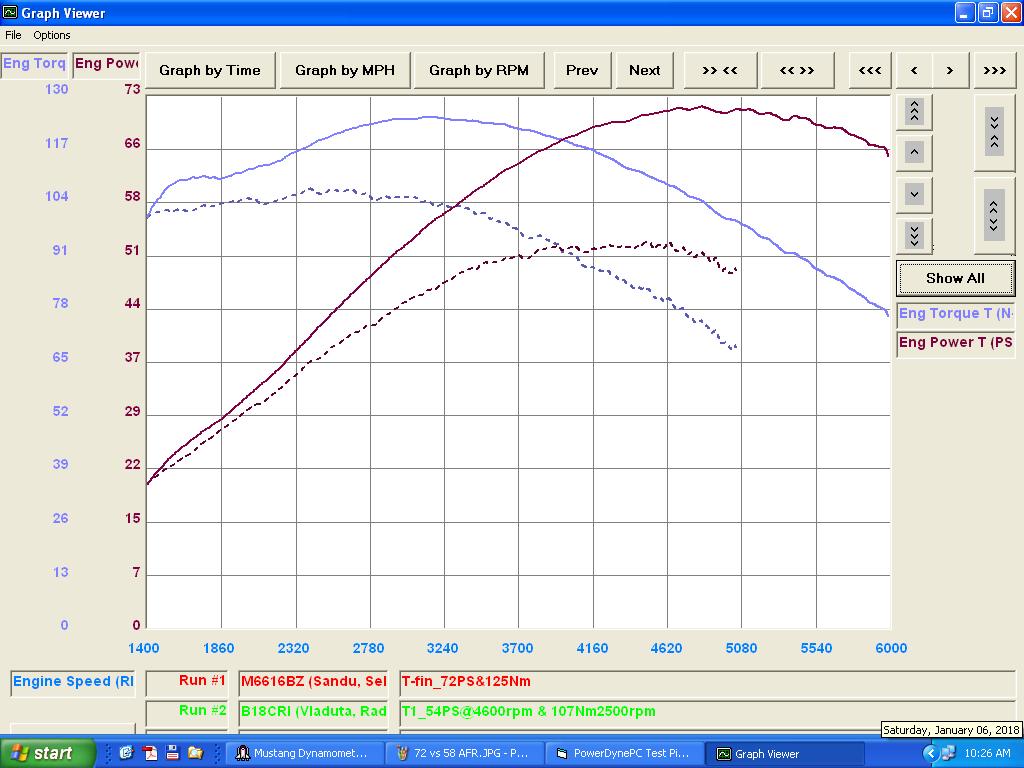
Task: Select the M6616BZ (Sandu) run name field
Action: 313,682
